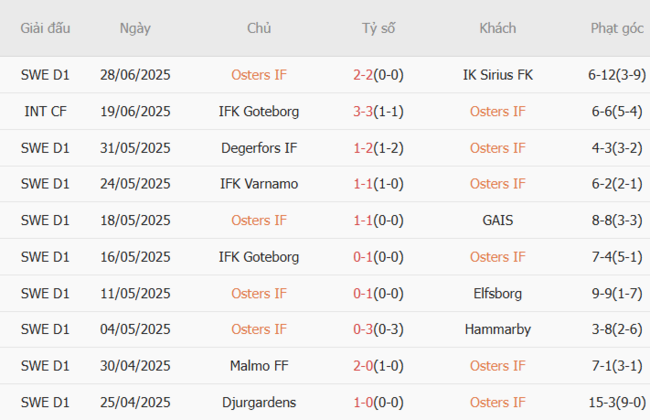
Task: Open IK Sirius FK team link
Action: point(497,74)
